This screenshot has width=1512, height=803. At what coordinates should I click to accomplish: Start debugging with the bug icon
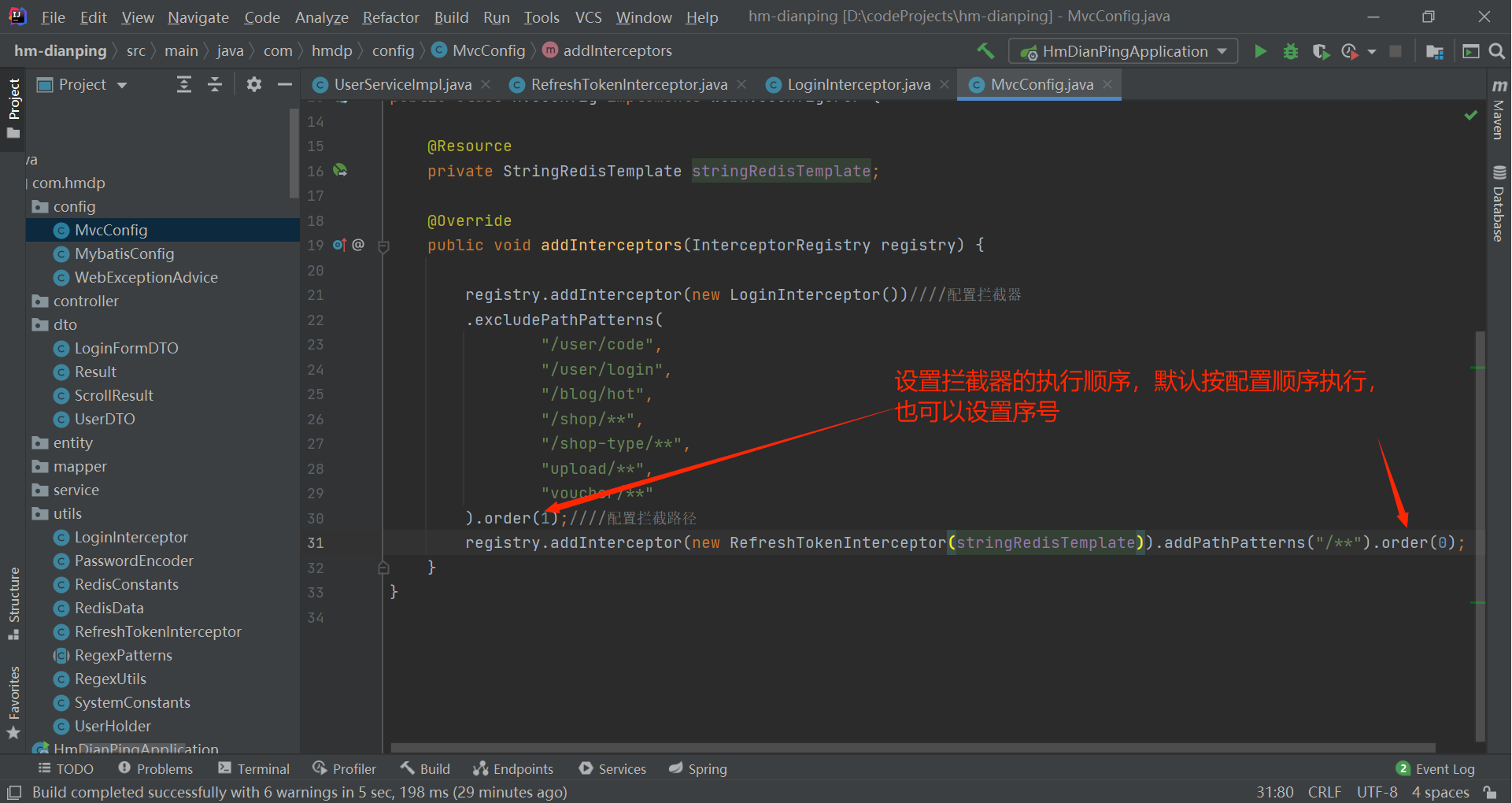click(1291, 51)
